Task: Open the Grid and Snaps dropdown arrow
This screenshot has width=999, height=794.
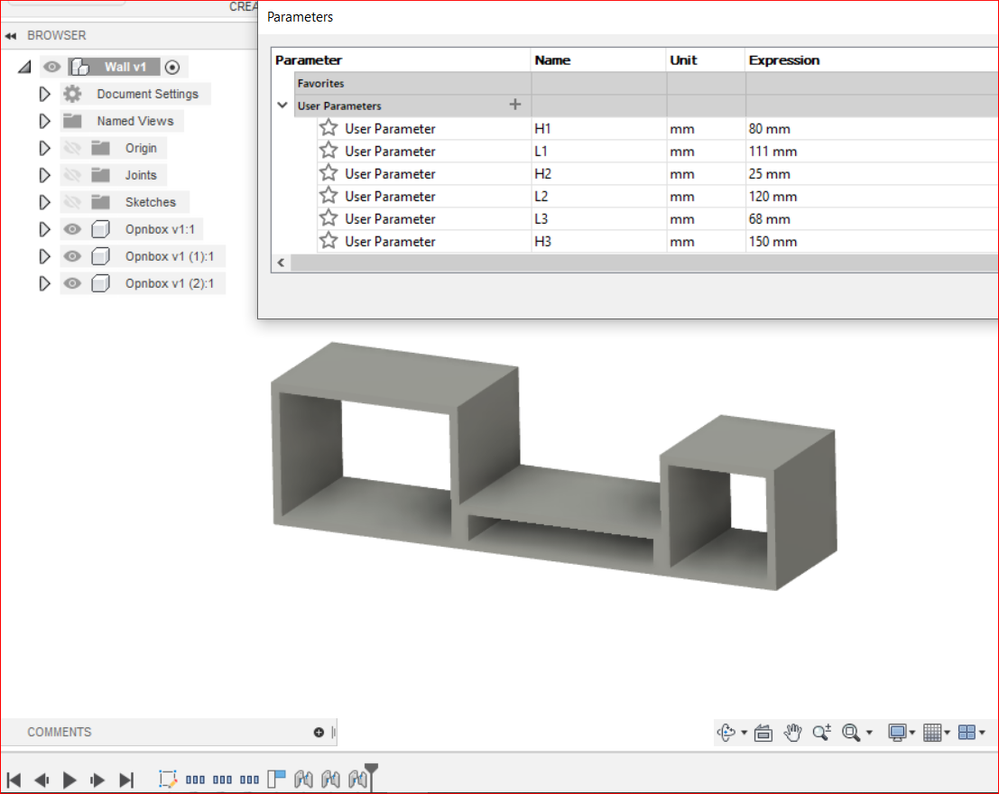Action: coord(947,733)
